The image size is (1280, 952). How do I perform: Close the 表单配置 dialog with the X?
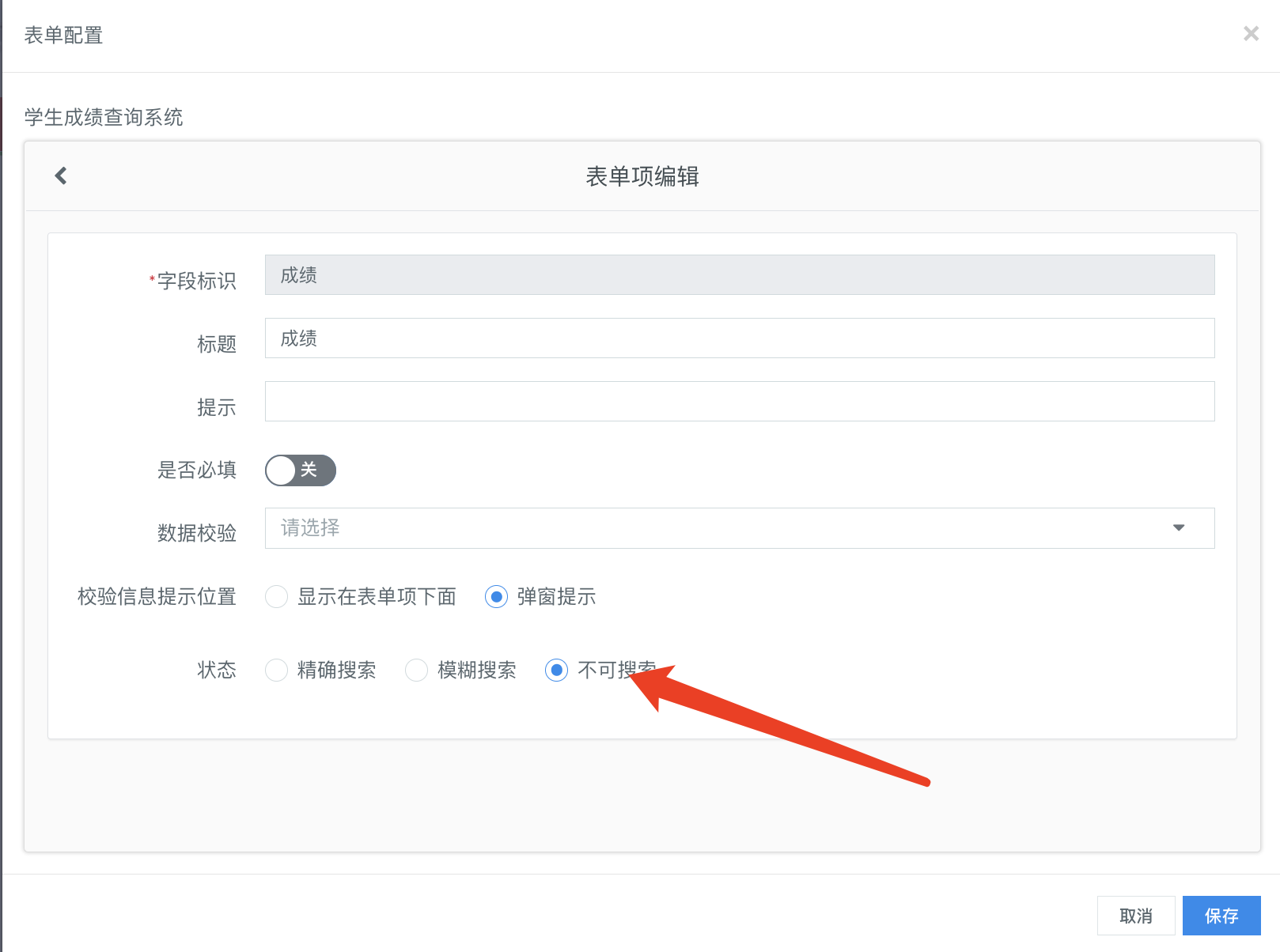[x=1251, y=33]
